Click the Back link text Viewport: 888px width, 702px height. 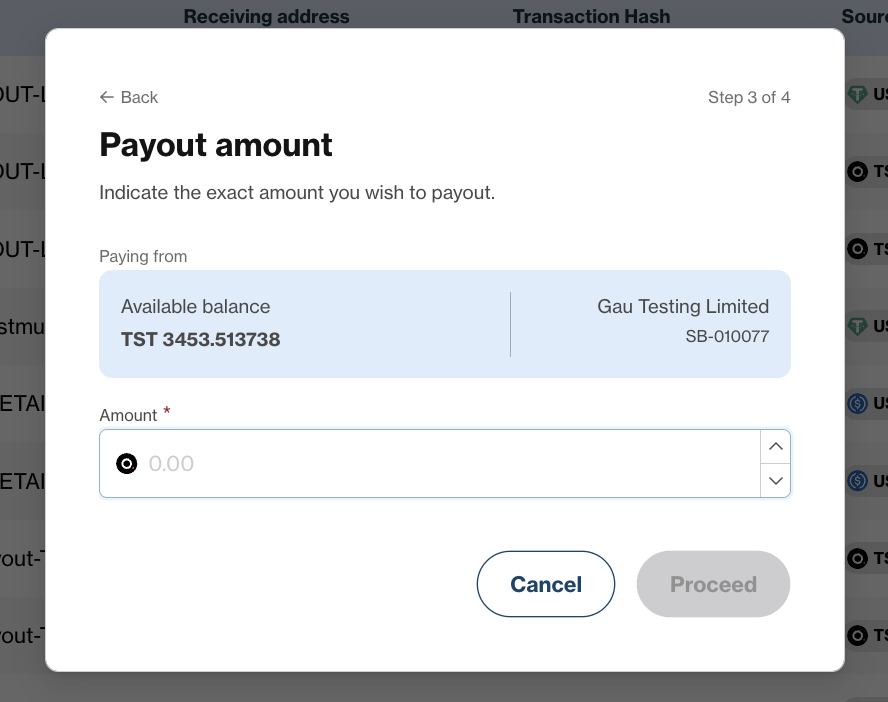coord(139,97)
